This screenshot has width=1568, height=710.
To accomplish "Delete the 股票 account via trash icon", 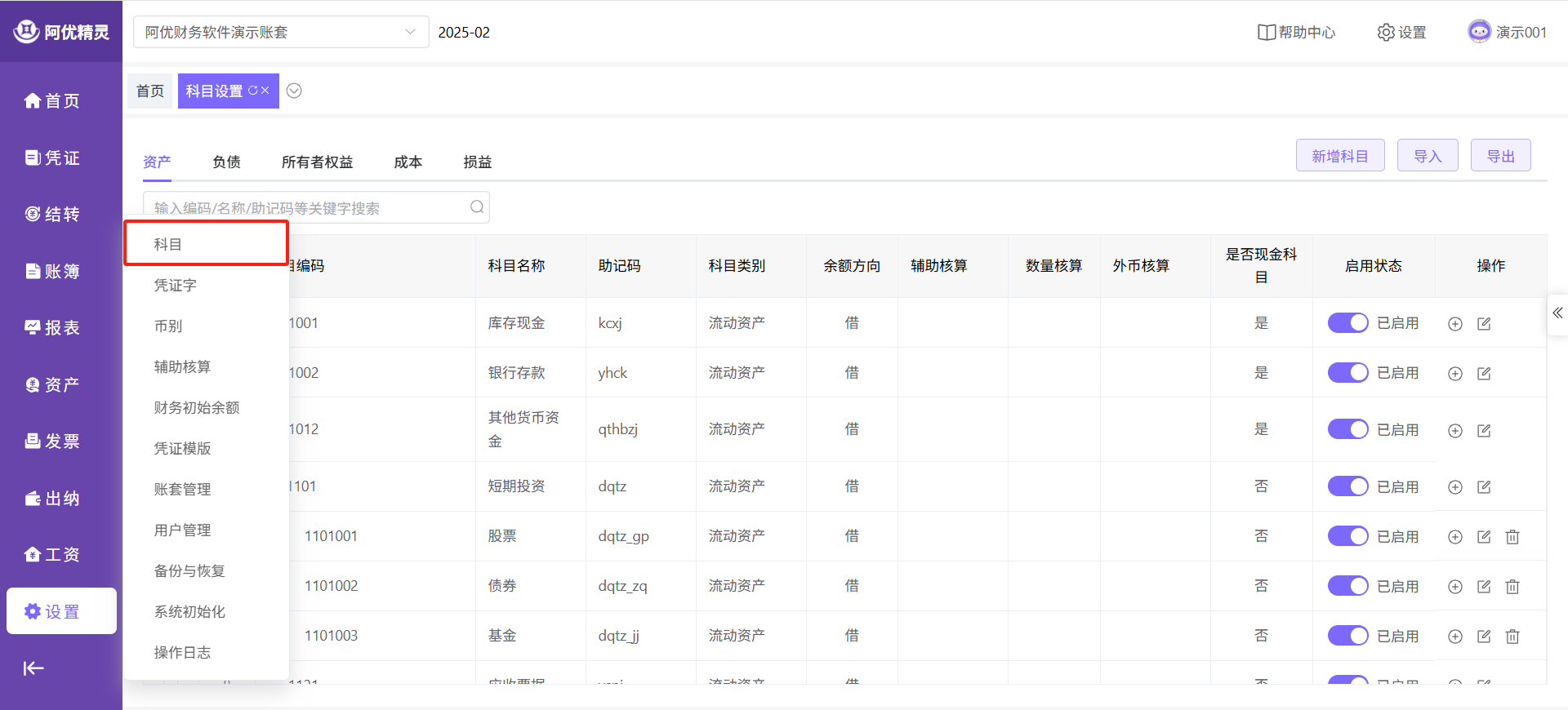I will point(1512,537).
